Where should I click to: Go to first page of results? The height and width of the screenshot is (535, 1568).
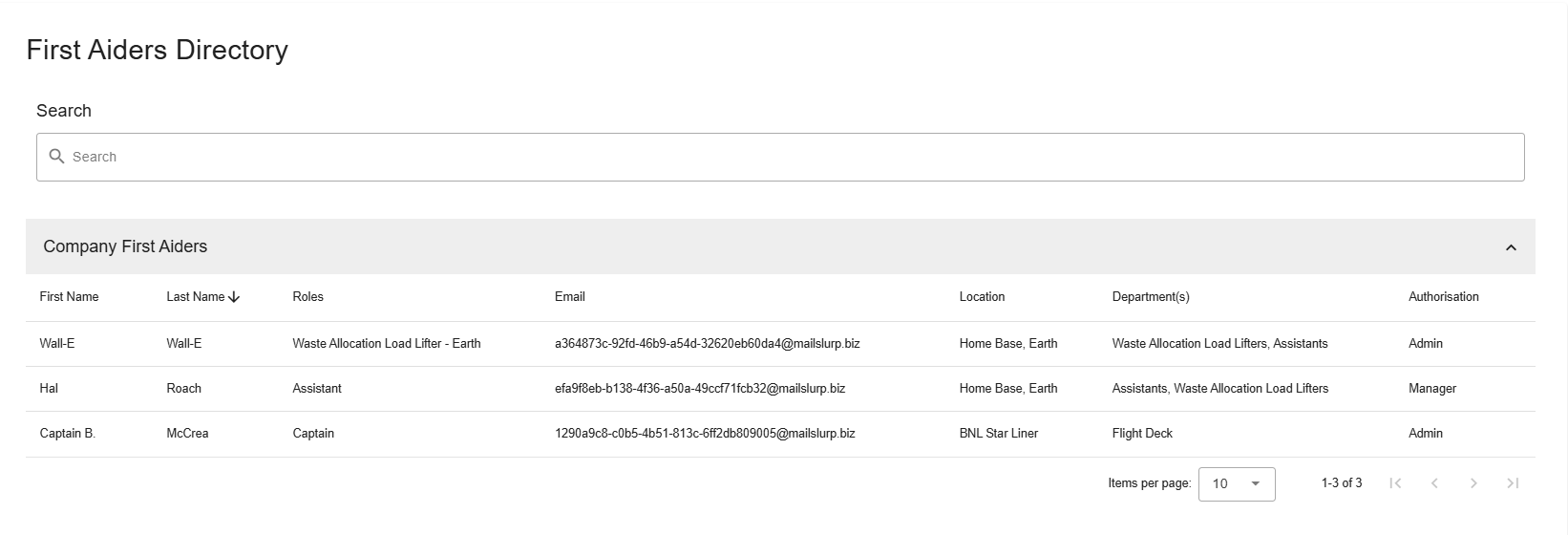click(x=1395, y=483)
